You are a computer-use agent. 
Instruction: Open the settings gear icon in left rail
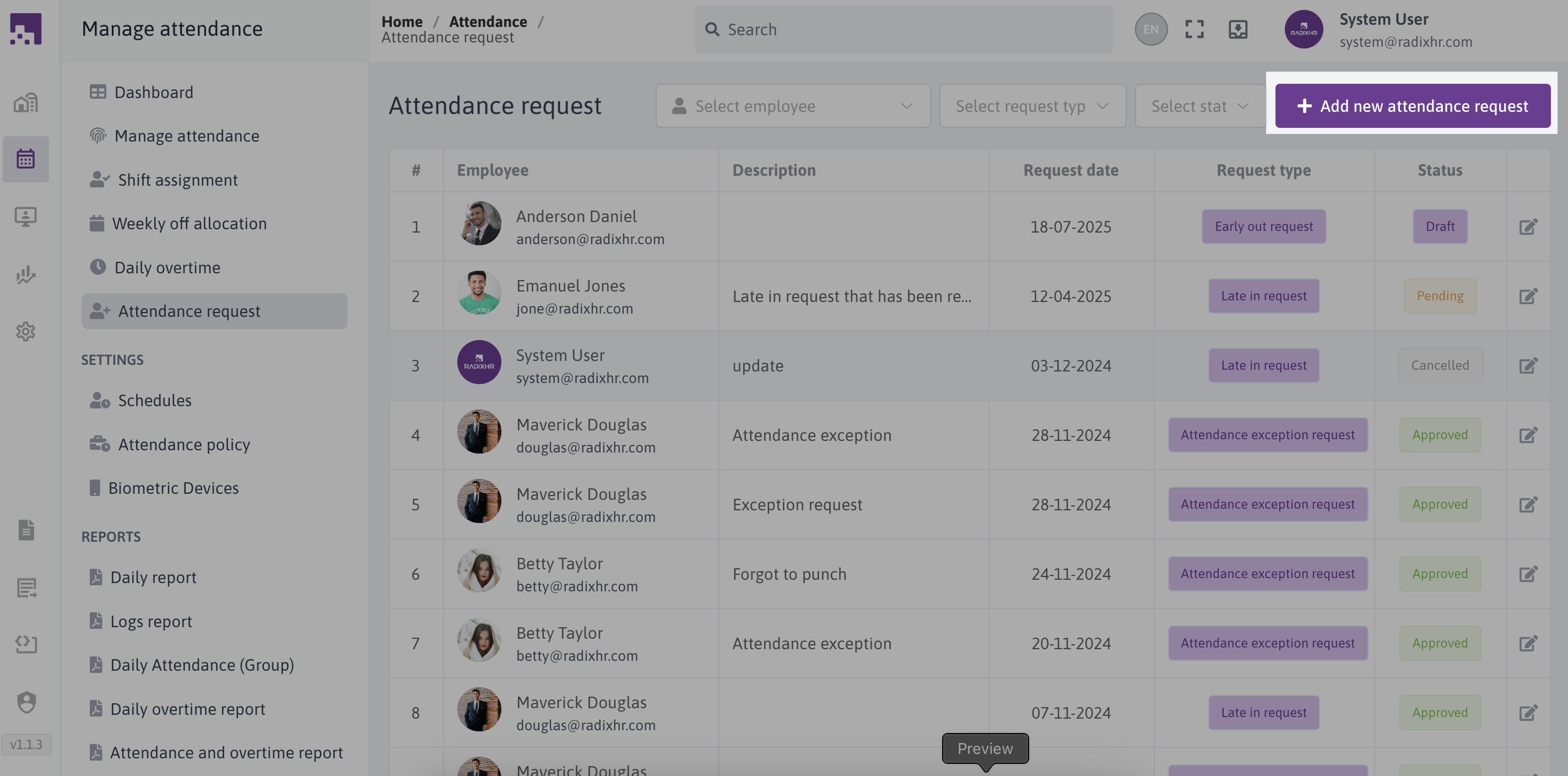[25, 331]
